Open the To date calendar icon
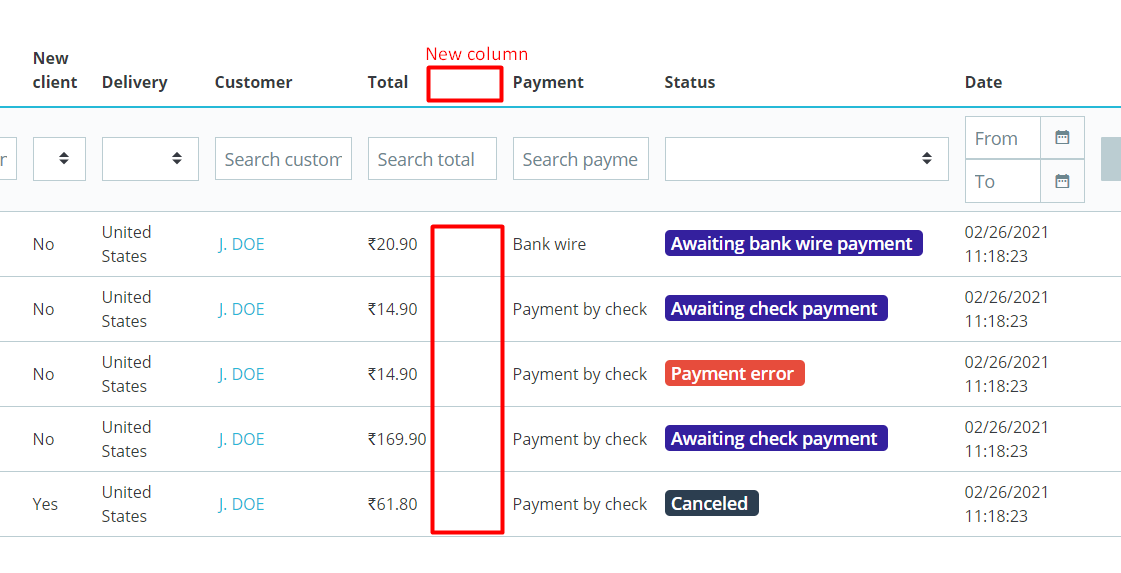 tap(1062, 181)
